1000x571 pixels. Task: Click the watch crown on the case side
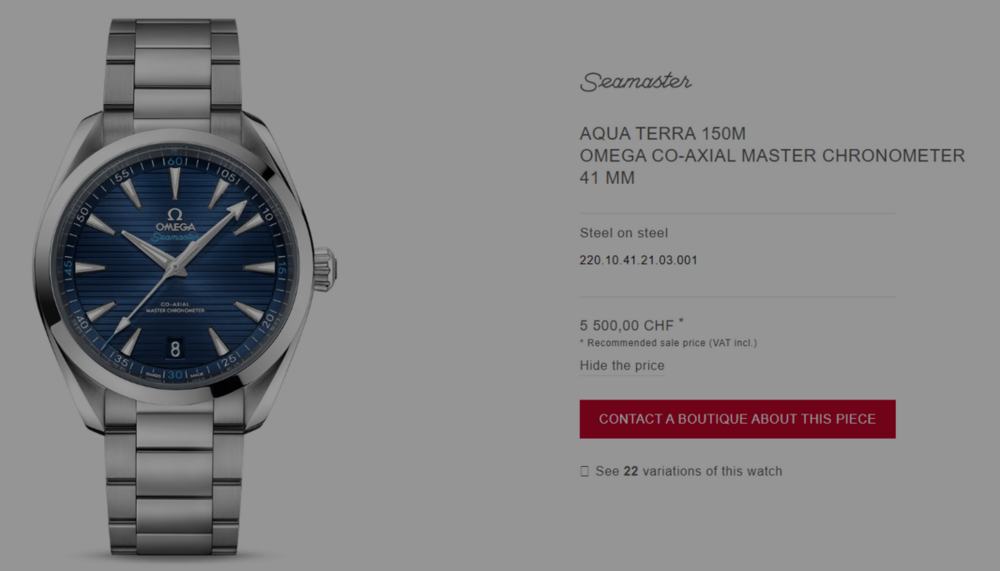pyautogui.click(x=325, y=270)
